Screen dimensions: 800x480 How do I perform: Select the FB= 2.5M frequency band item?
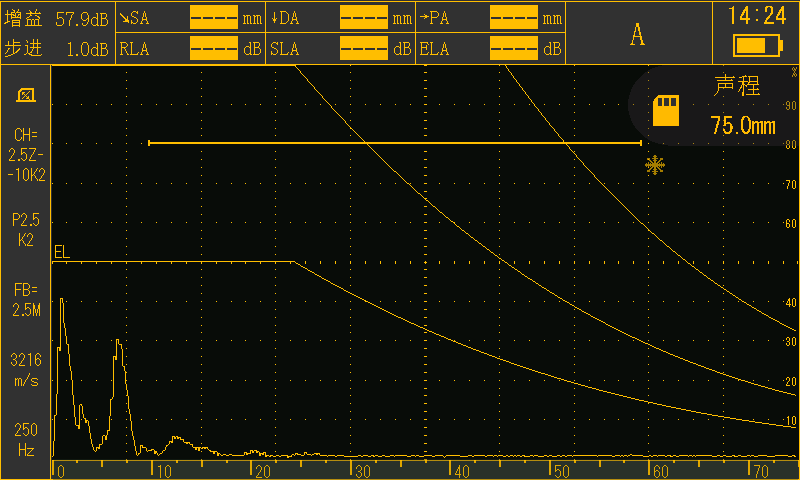coord(26,300)
